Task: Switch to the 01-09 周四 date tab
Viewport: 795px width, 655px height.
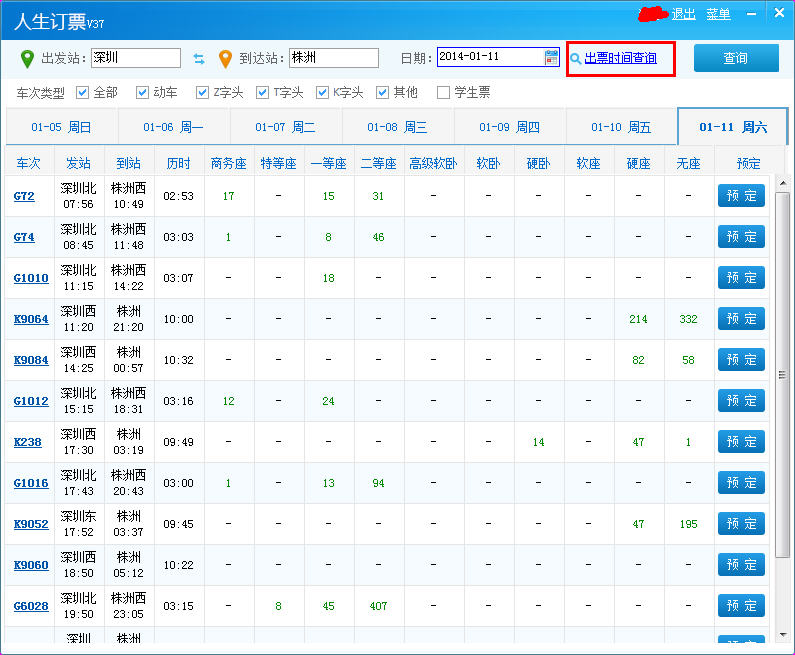Action: pos(510,127)
